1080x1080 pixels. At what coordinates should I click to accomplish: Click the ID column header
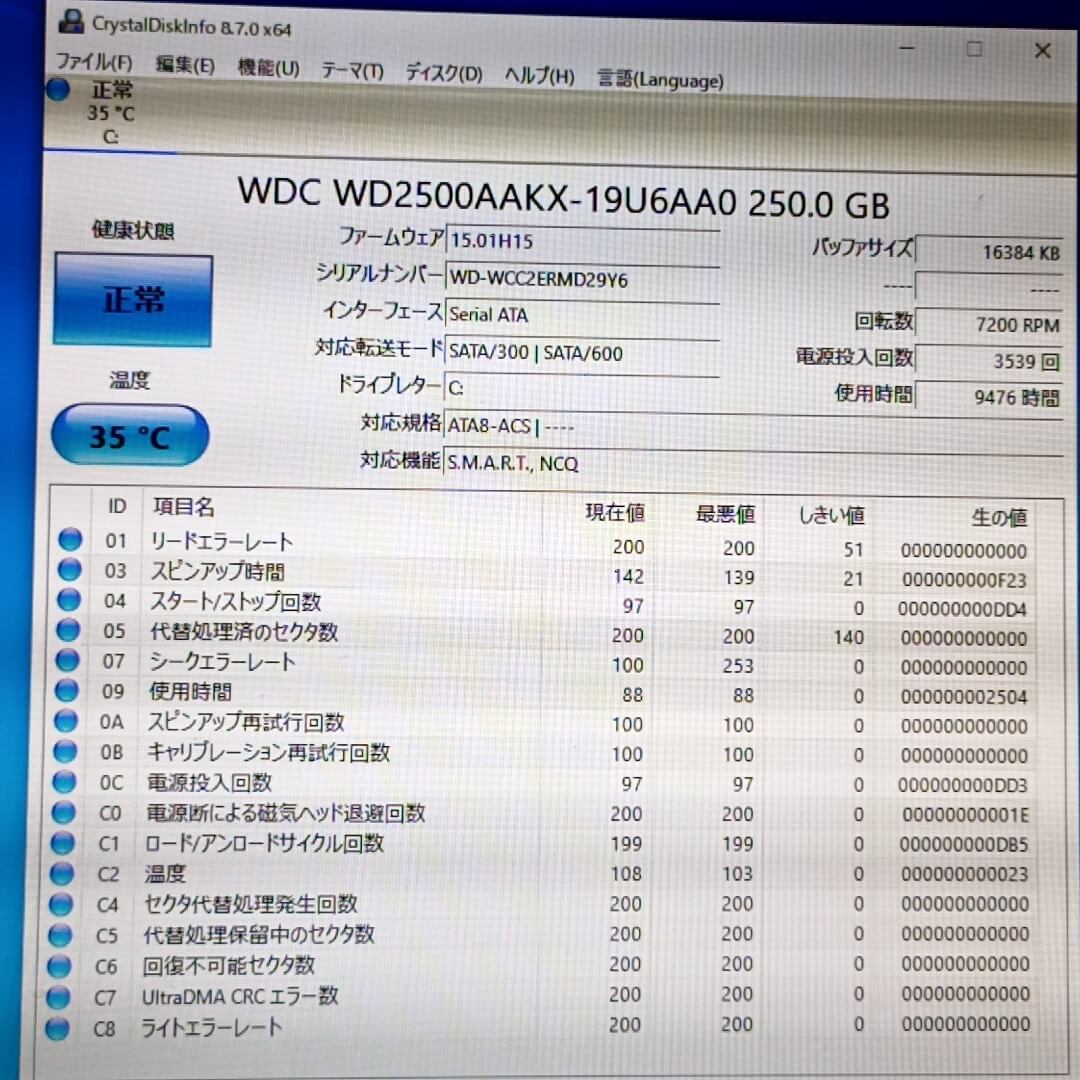117,507
